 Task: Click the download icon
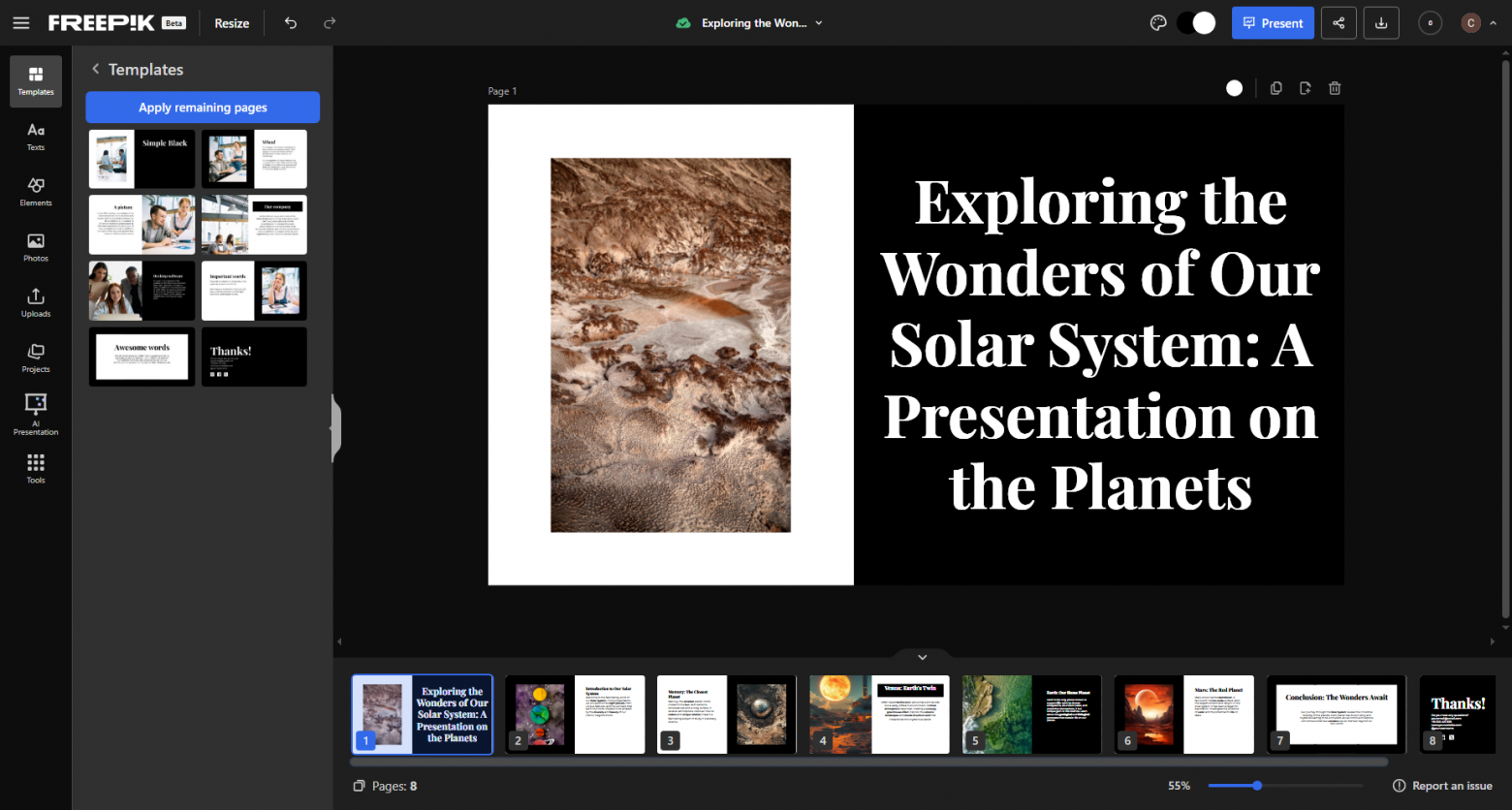(1381, 23)
